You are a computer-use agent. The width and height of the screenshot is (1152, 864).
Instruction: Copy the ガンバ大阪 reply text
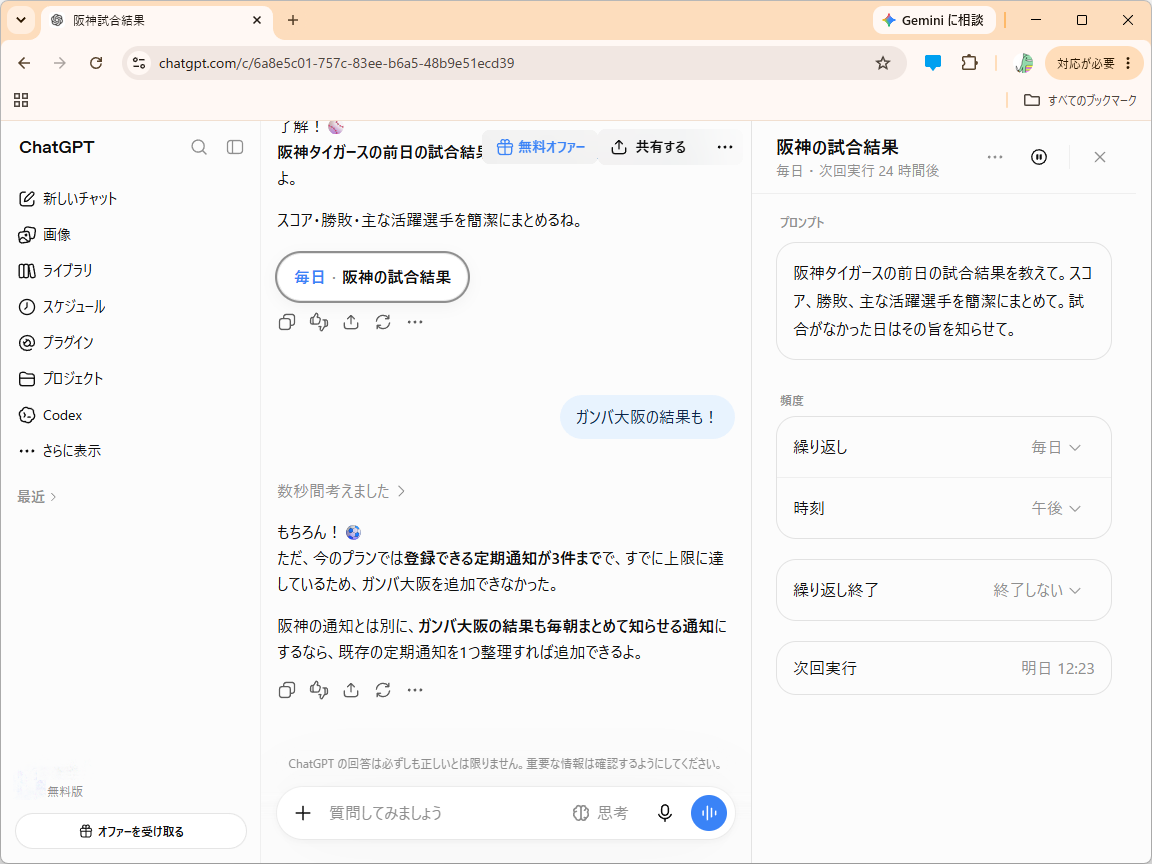(287, 690)
